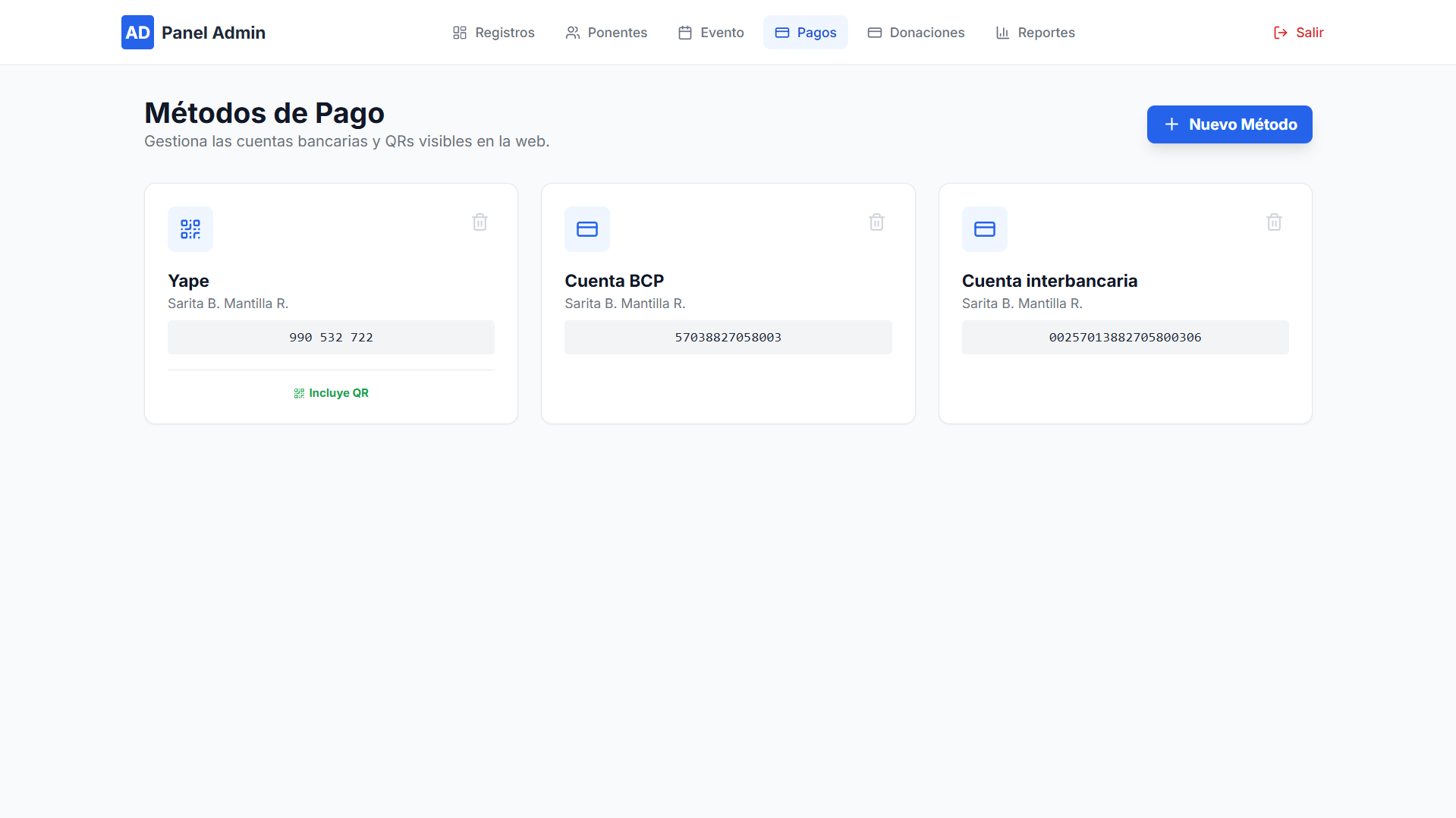The width and height of the screenshot is (1456, 818).
Task: Select the Pagos navigation item
Action: click(x=805, y=33)
